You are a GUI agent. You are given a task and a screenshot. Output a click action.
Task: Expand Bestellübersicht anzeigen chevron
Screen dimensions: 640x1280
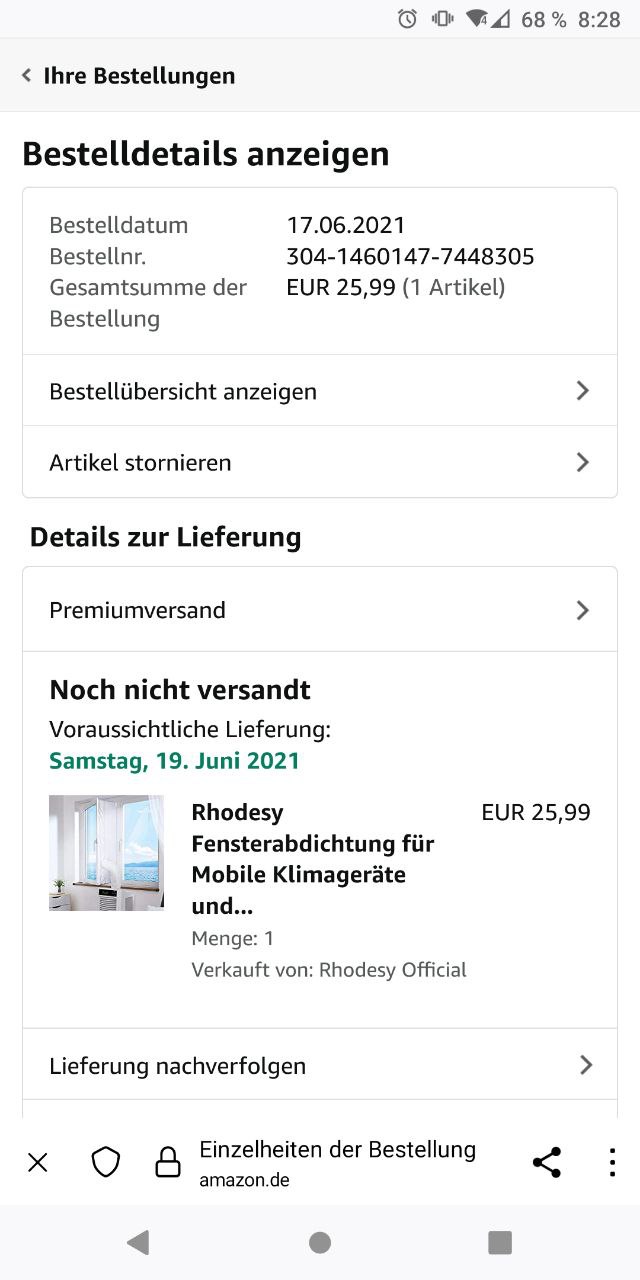583,391
